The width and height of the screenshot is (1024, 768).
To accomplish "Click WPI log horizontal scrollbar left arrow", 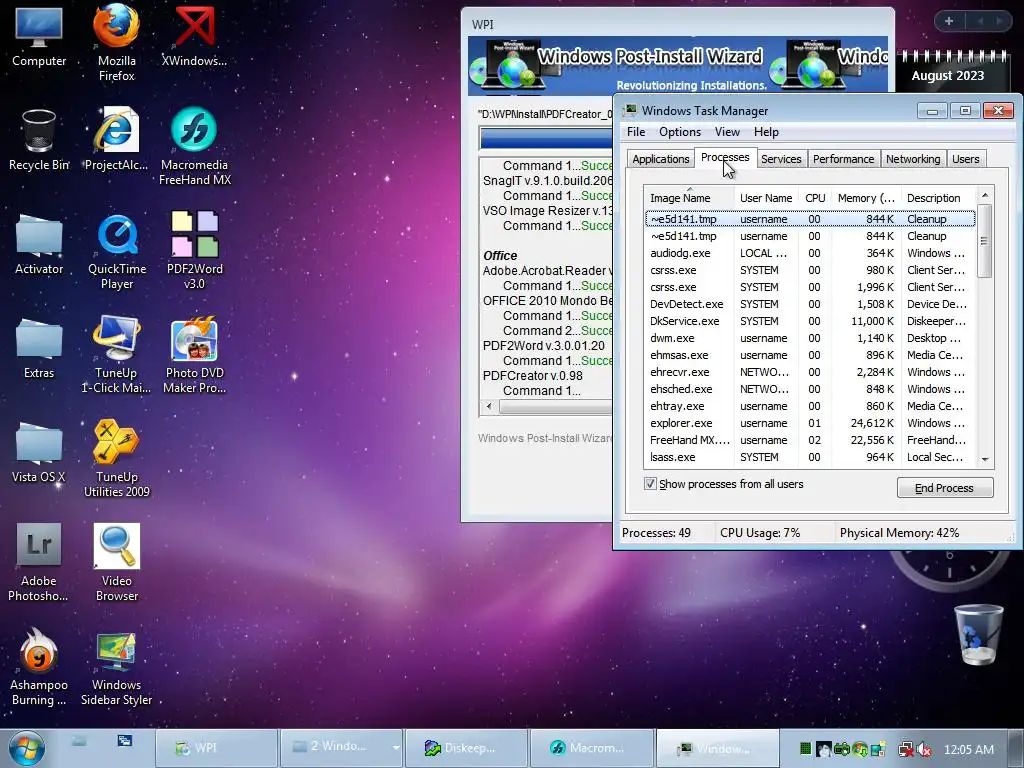I will [489, 406].
